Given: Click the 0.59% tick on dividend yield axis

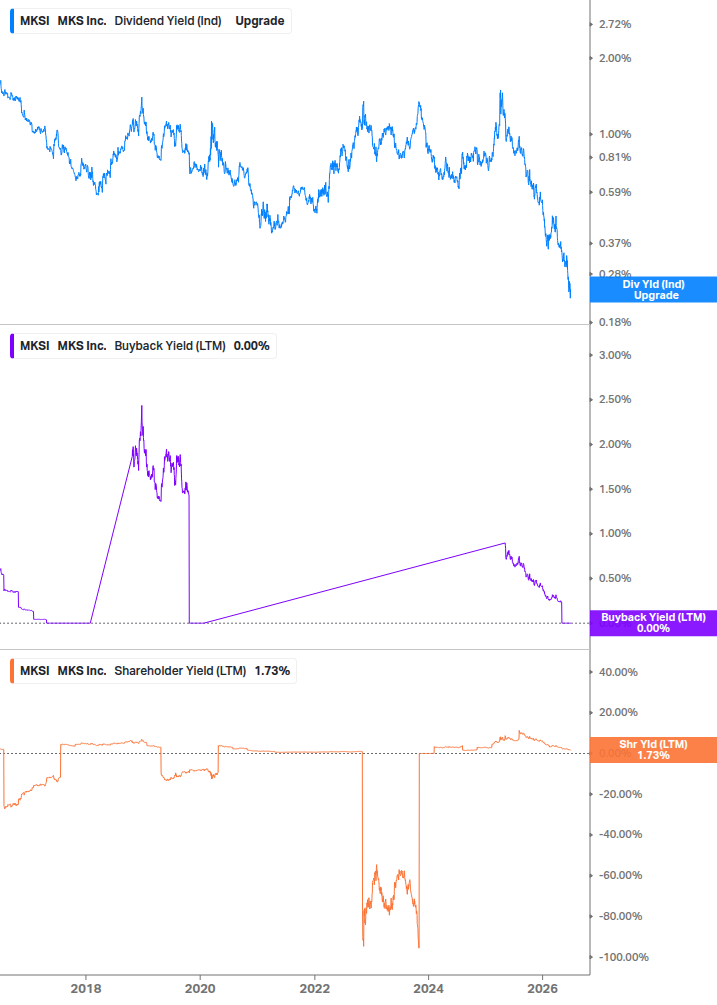Looking at the screenshot, I should 614,192.
